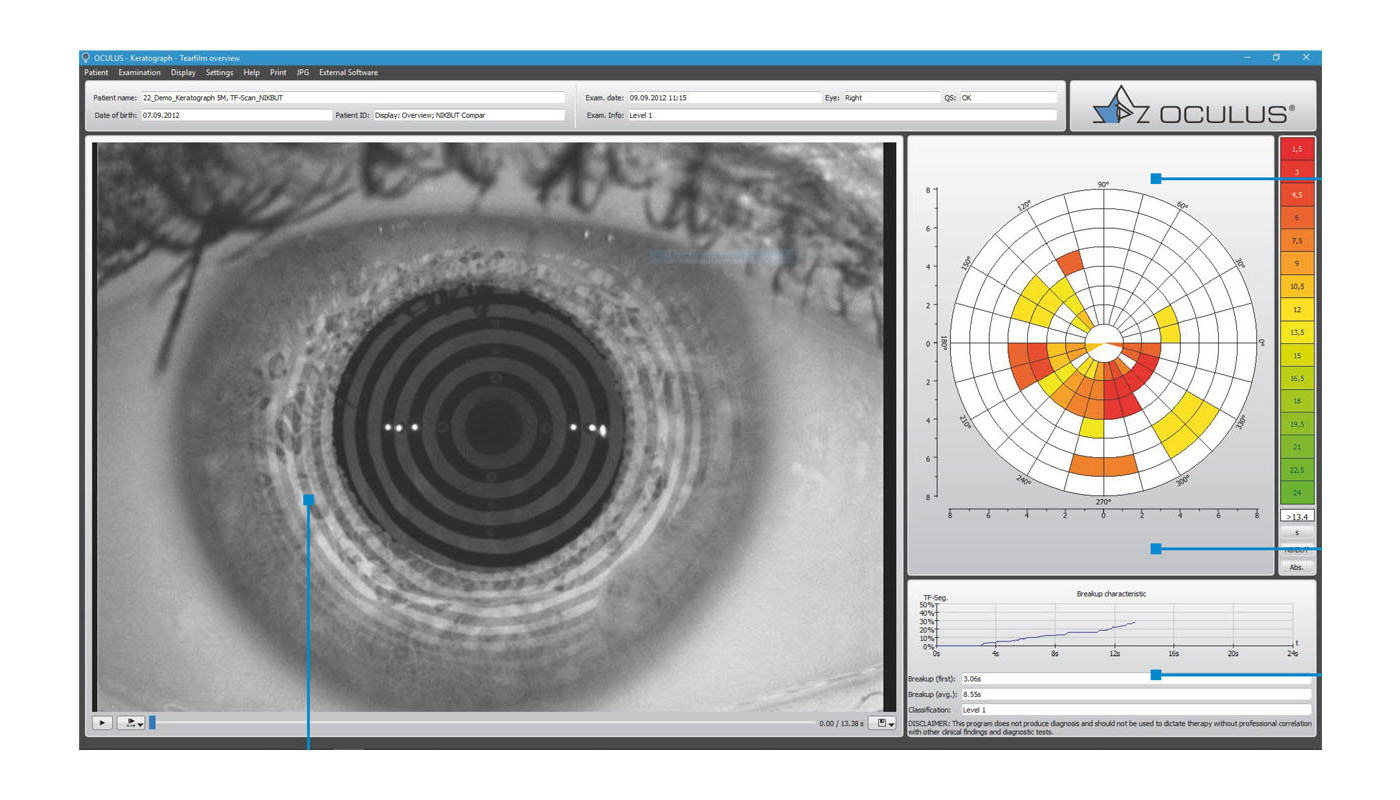
Task: Minimize the Keratograph window
Action: (x=1247, y=58)
